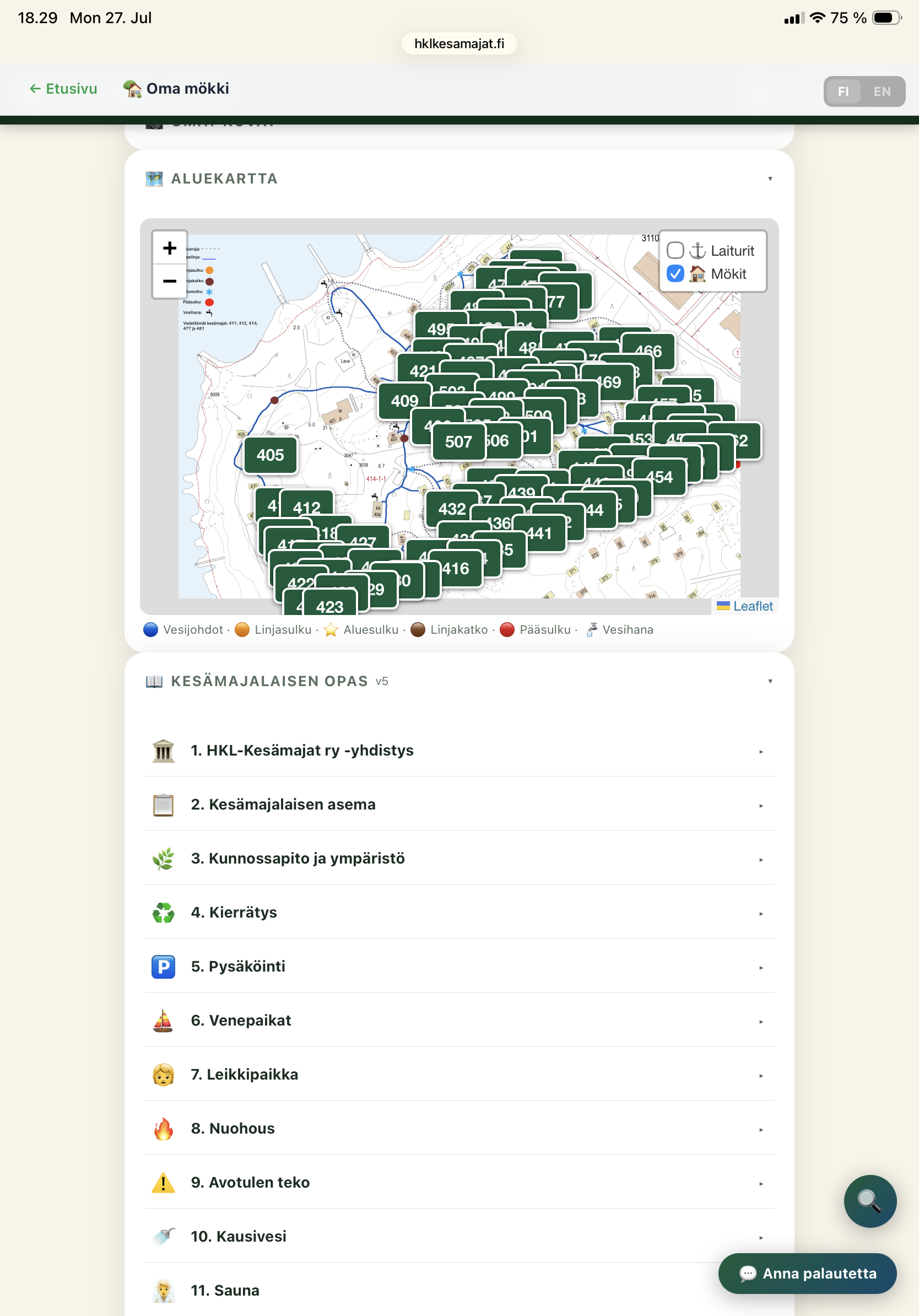Expand 6. Venepaikat arrow
The image size is (919, 1316).
coord(761,1021)
